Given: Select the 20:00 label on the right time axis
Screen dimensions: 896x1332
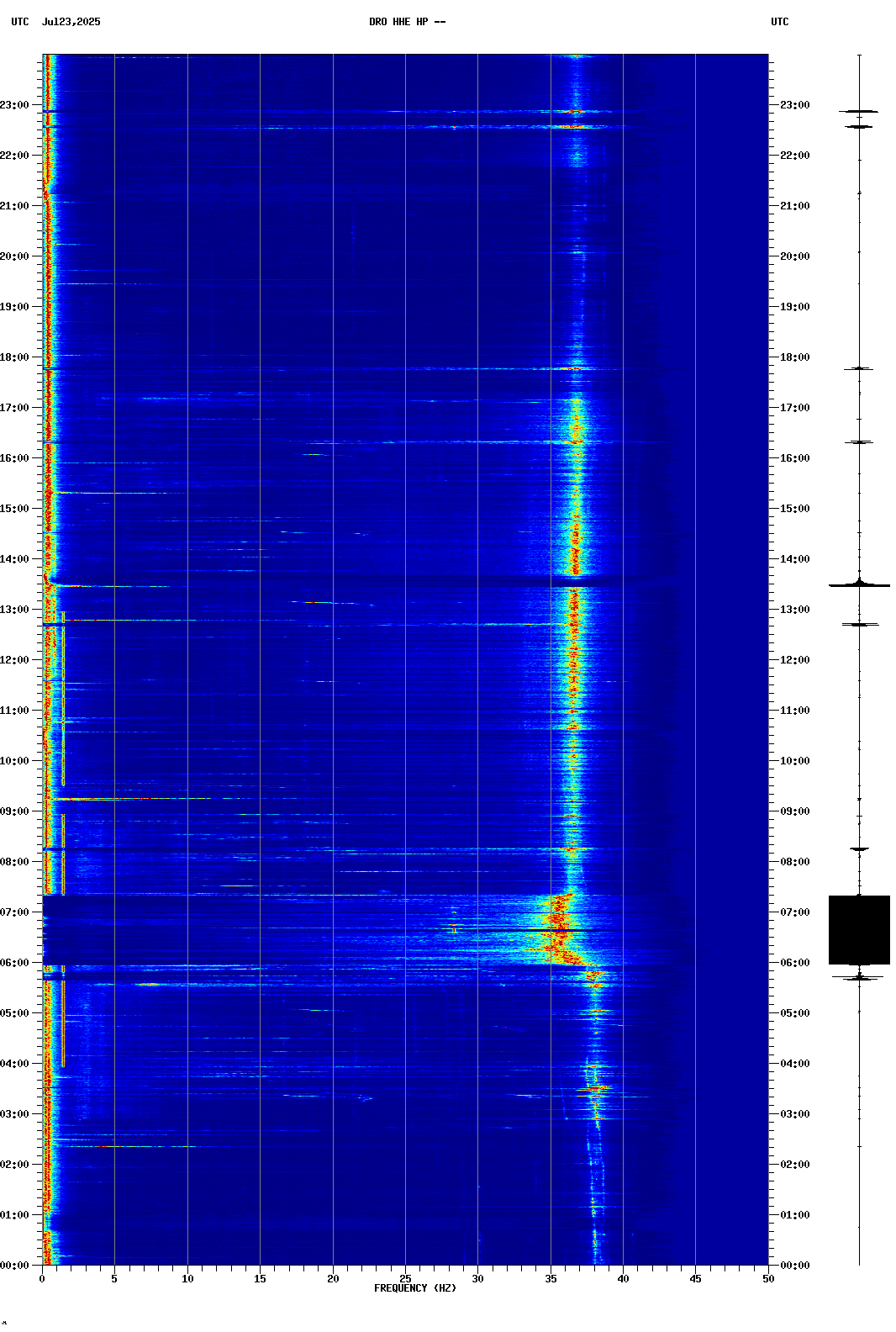Looking at the screenshot, I should [x=795, y=256].
